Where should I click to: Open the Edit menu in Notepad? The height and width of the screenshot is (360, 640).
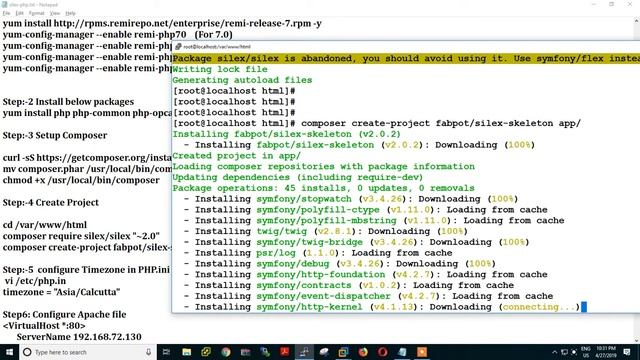click(19, 13)
